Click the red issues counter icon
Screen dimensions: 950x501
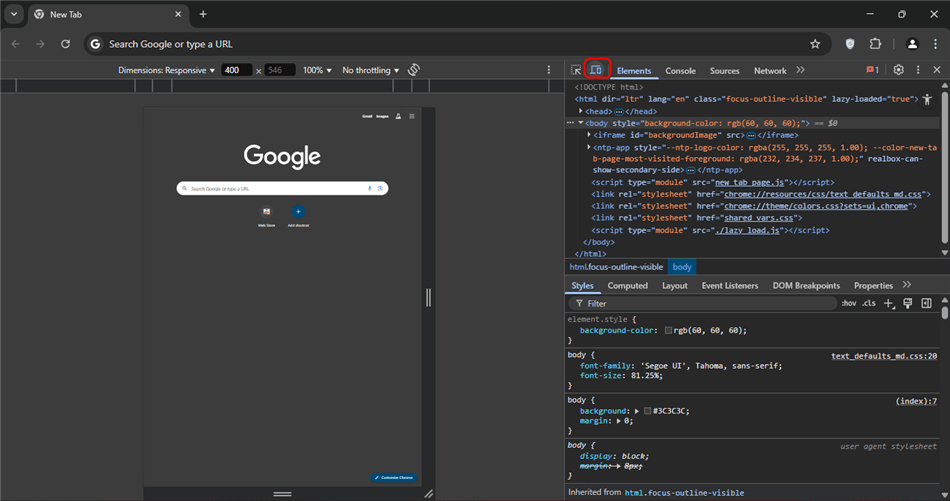[x=872, y=70]
